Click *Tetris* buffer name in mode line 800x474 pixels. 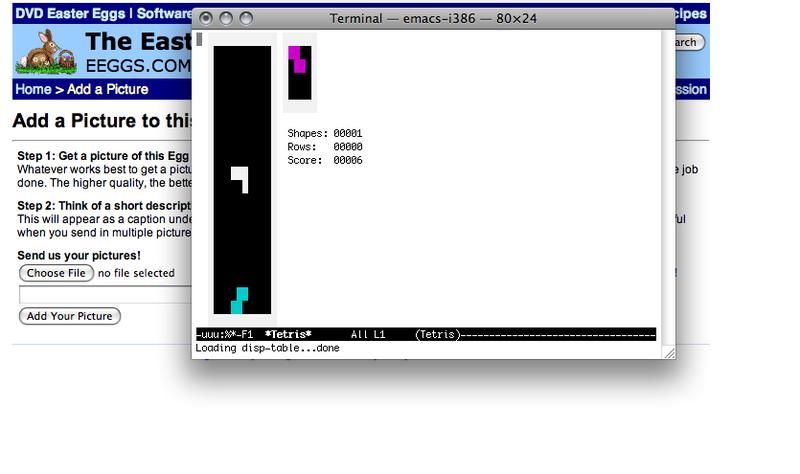click(288, 334)
